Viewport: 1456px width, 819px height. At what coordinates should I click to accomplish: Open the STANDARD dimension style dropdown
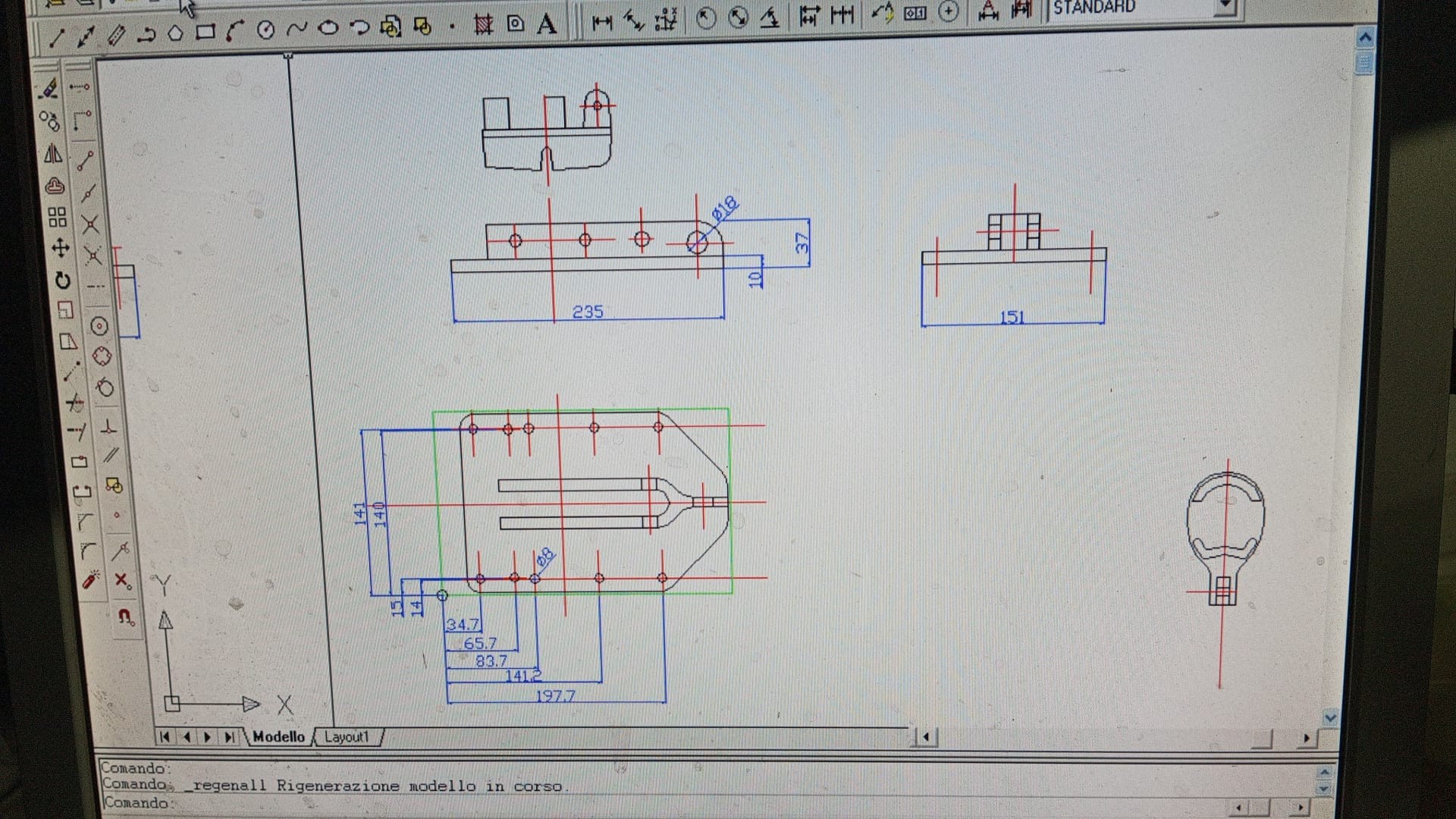pos(1224,8)
